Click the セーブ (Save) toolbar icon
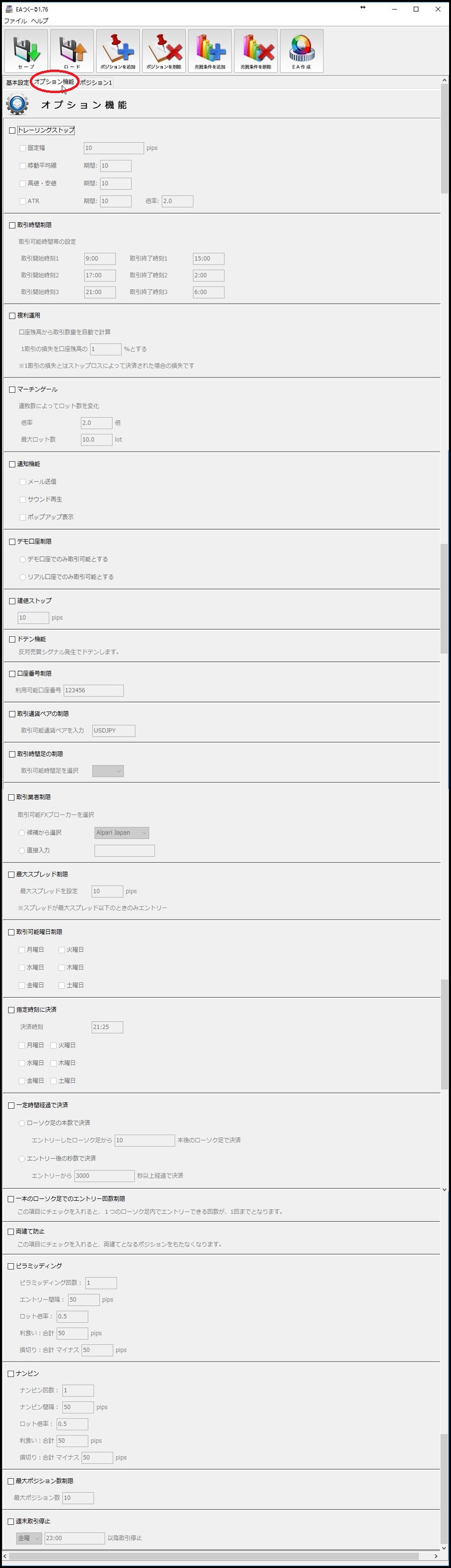The width and height of the screenshot is (451, 1568). click(26, 51)
